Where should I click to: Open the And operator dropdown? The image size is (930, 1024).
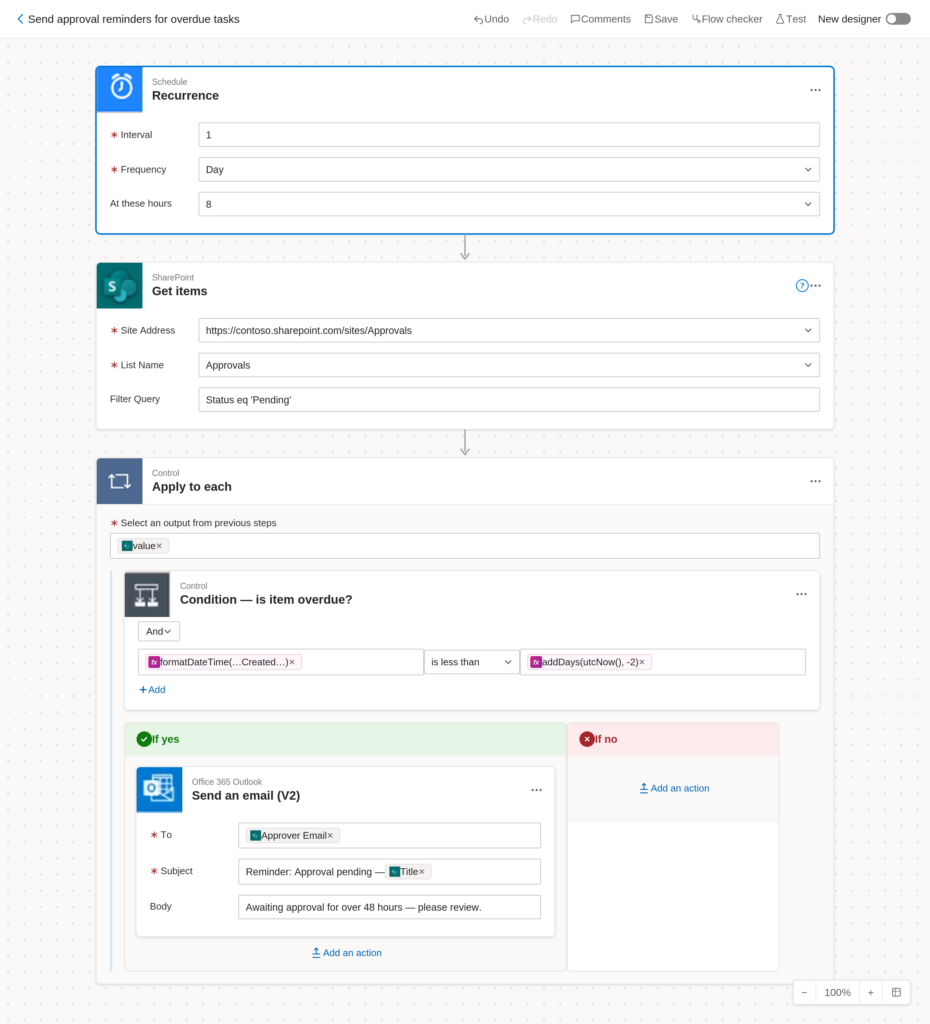point(159,632)
